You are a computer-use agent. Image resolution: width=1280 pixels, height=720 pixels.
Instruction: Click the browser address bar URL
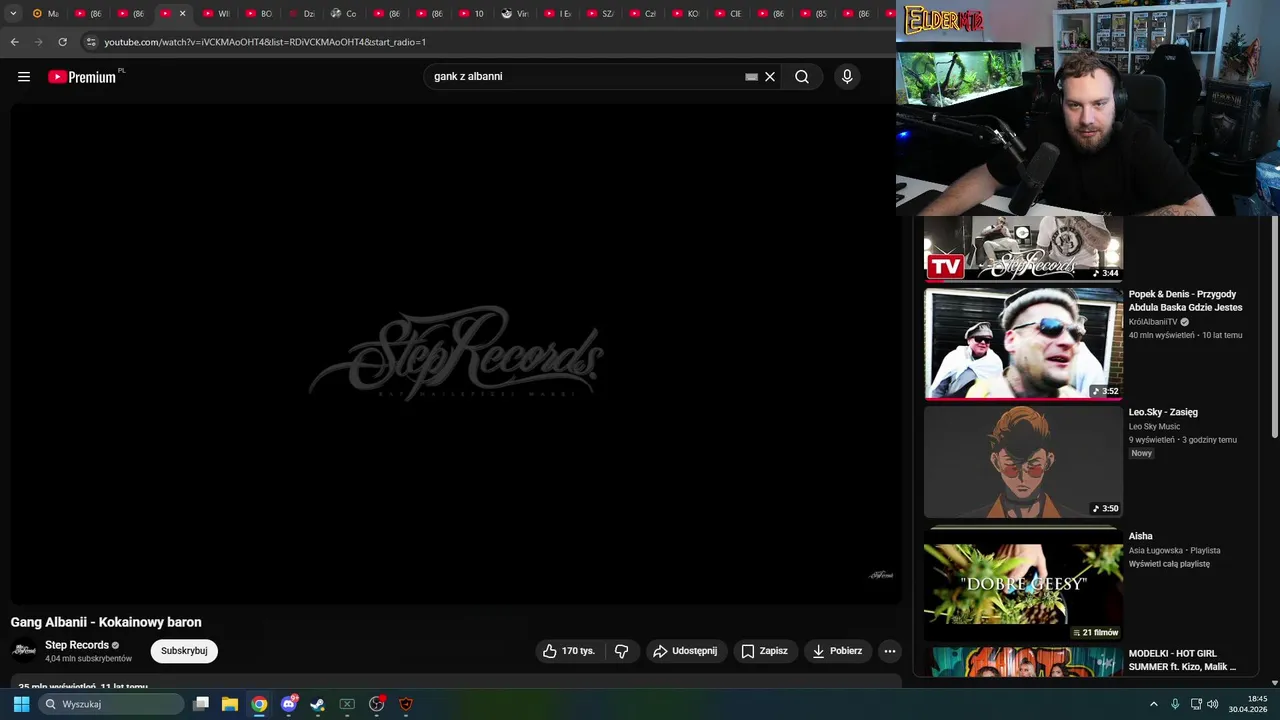coord(265,42)
